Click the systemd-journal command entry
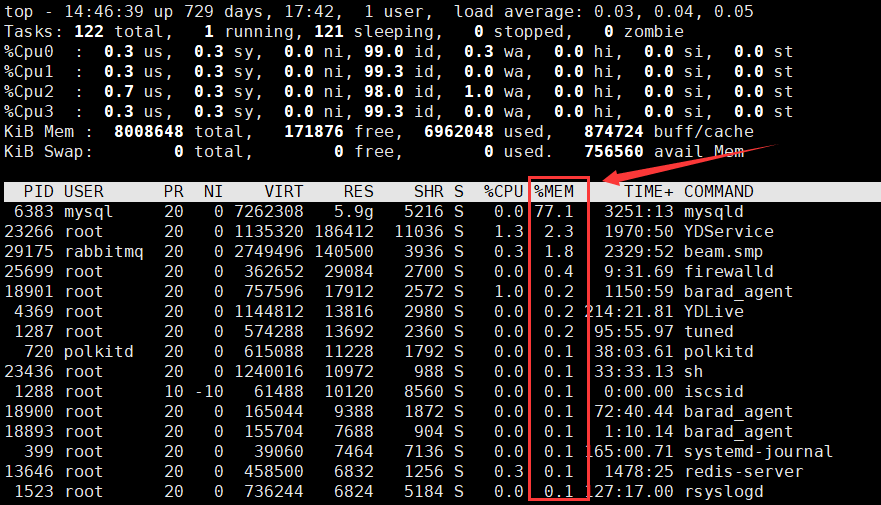This screenshot has width=881, height=505. tap(758, 451)
